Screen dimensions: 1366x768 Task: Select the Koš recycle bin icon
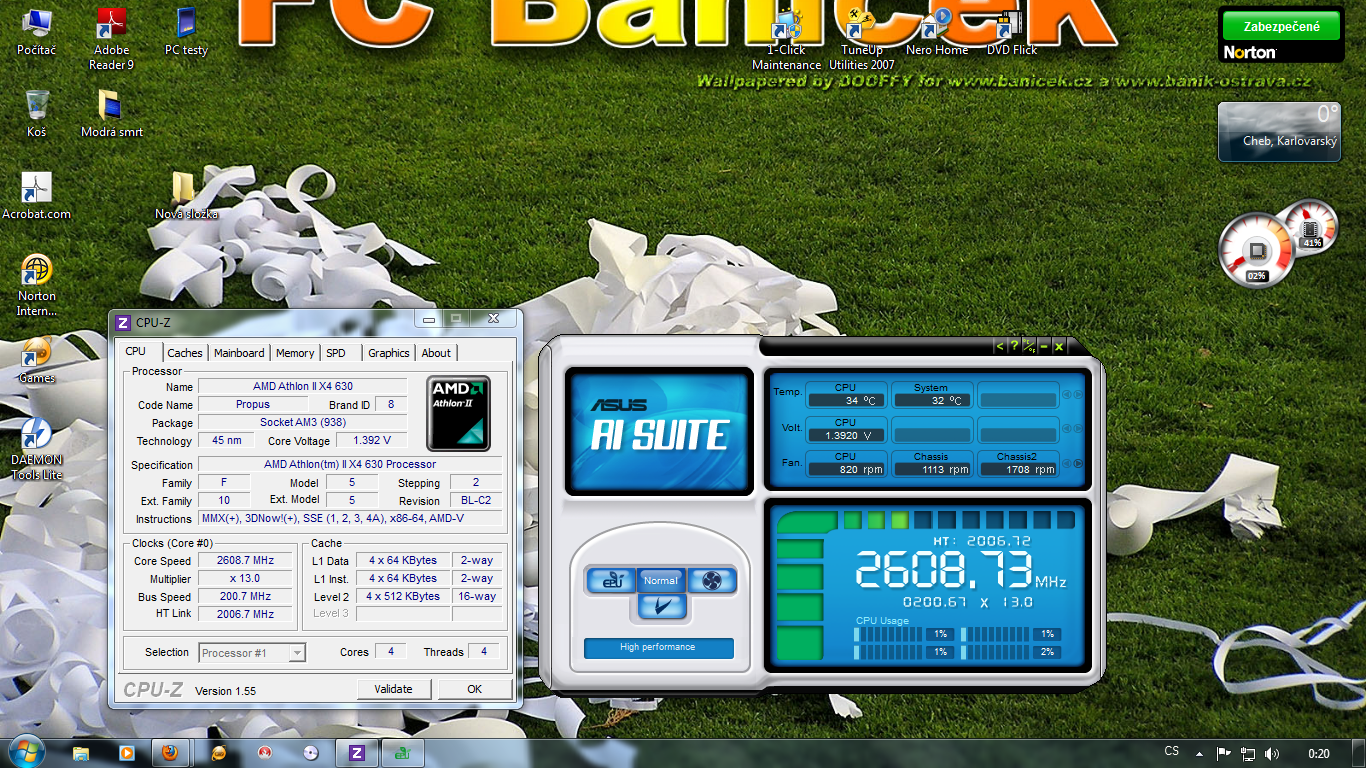click(x=37, y=113)
